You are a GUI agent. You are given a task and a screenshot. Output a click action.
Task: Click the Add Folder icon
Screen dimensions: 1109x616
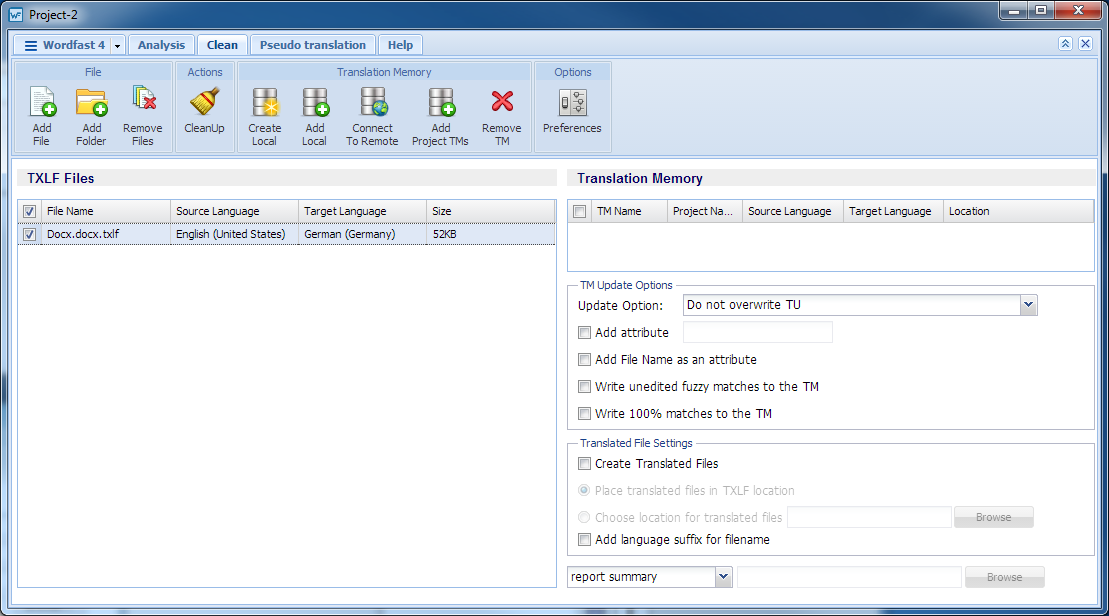coord(91,102)
